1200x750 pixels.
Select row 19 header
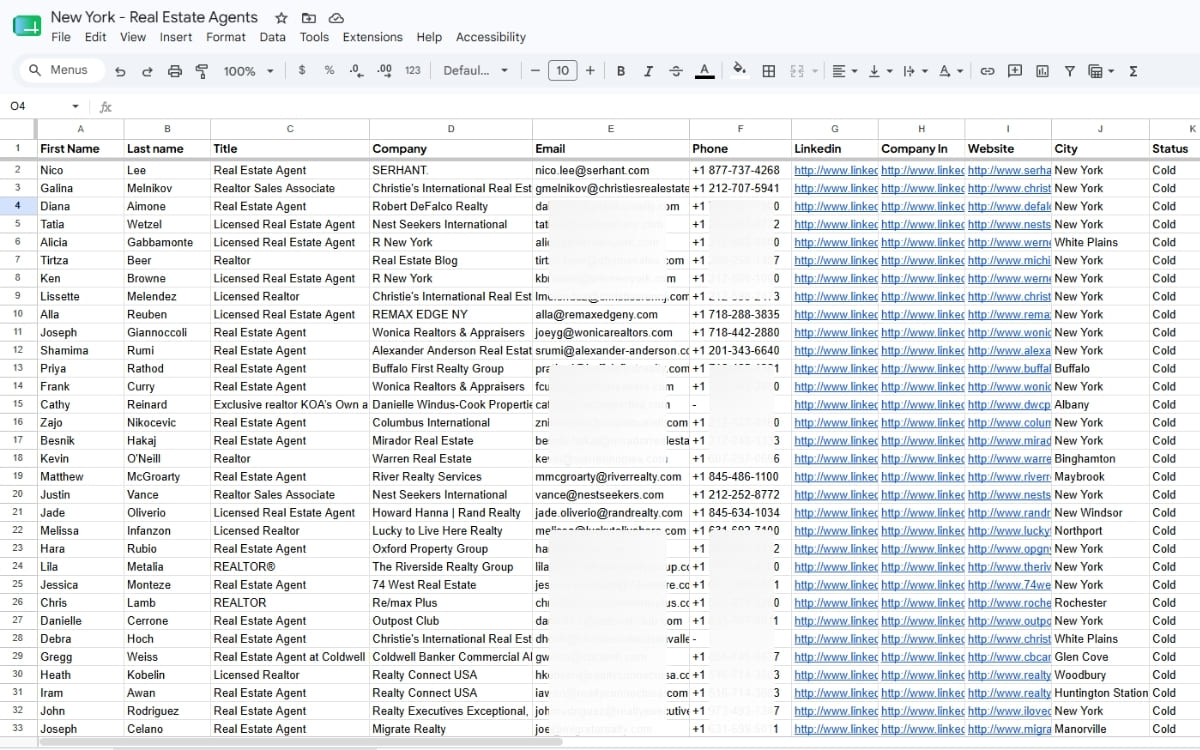pos(18,476)
